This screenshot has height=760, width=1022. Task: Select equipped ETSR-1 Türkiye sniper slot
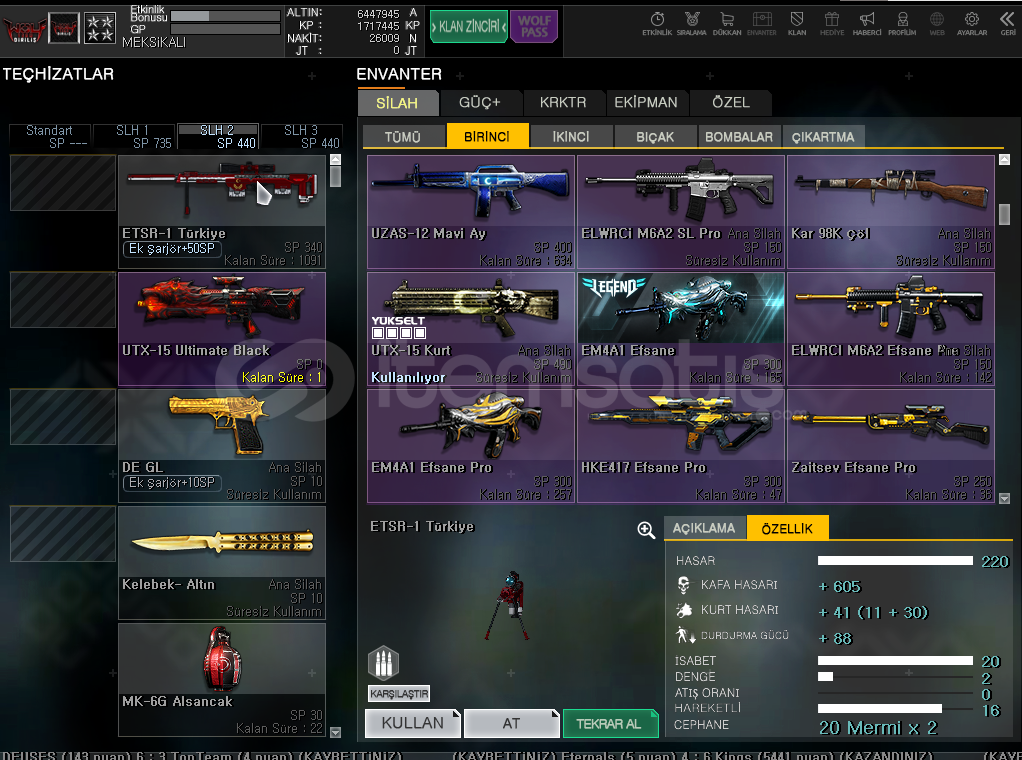pos(222,212)
